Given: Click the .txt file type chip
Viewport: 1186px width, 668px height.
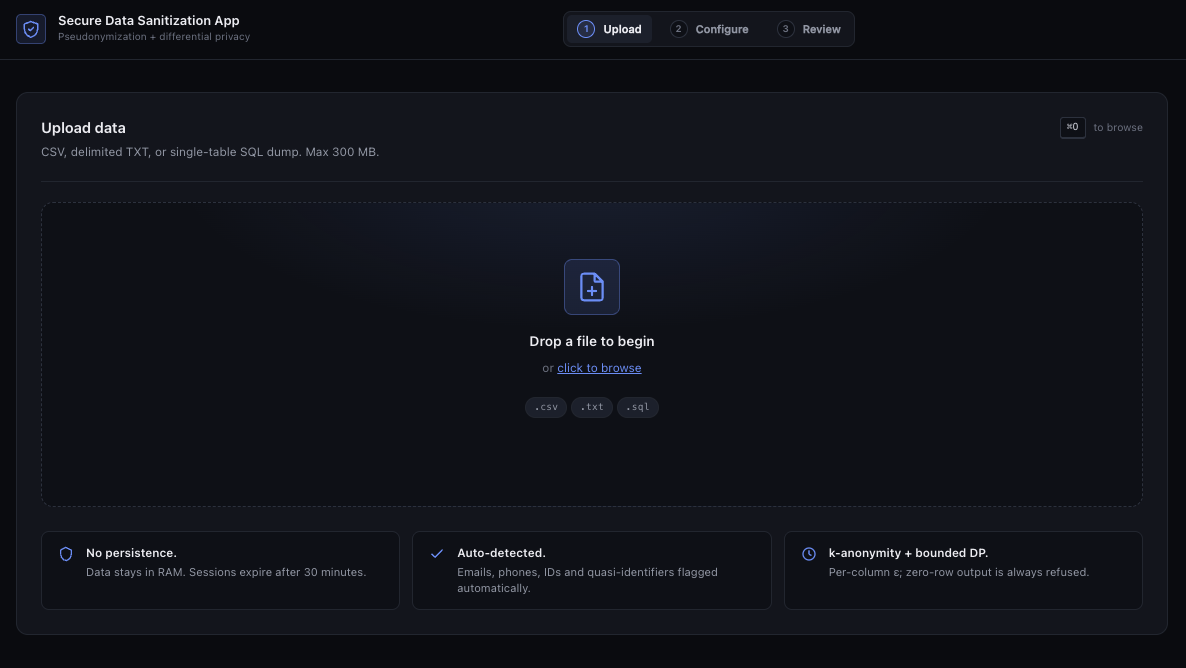Looking at the screenshot, I should [x=591, y=407].
